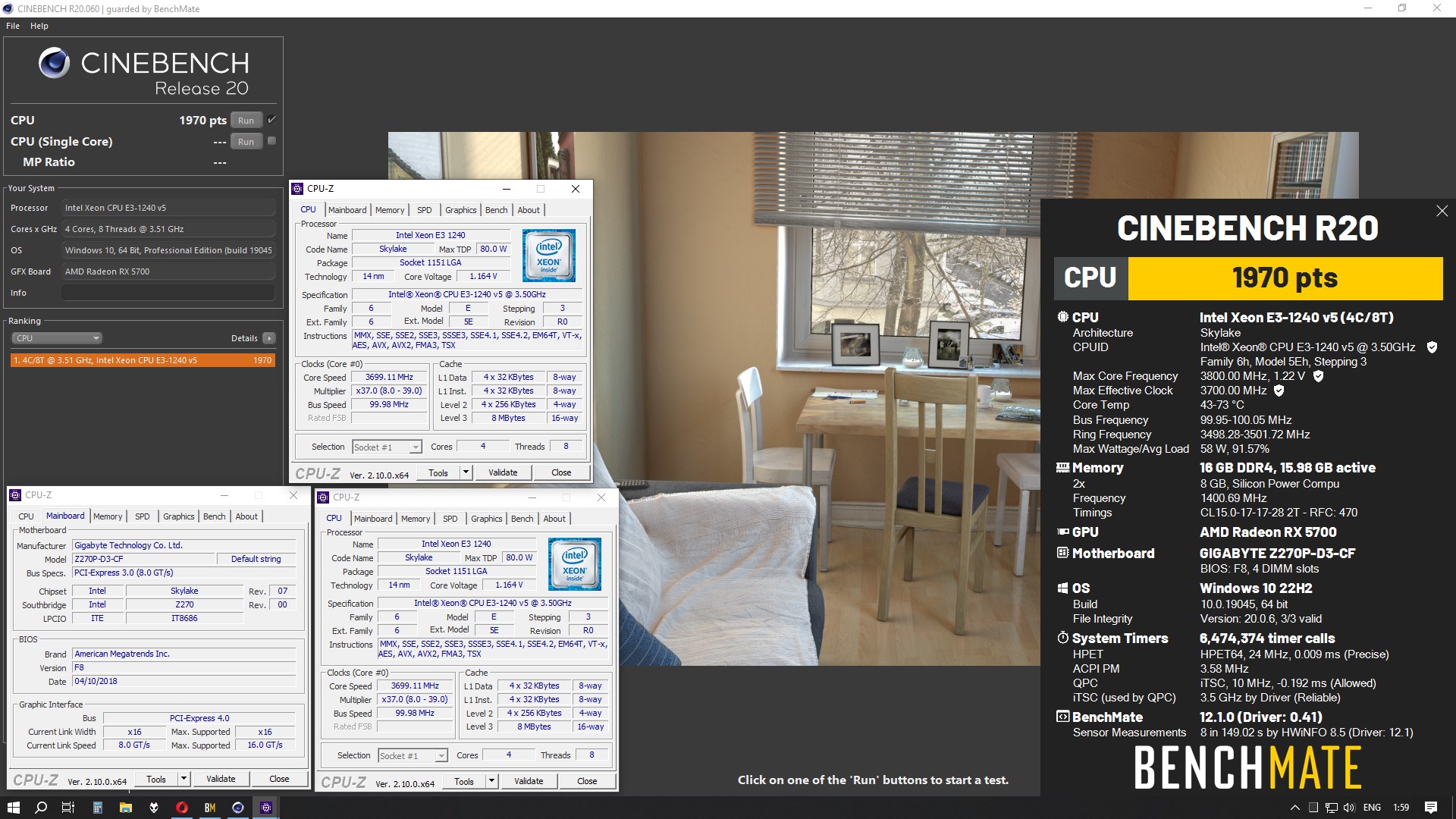Click the ENG language indicator in tray
Image resolution: width=1456 pixels, height=819 pixels.
coord(1372,808)
